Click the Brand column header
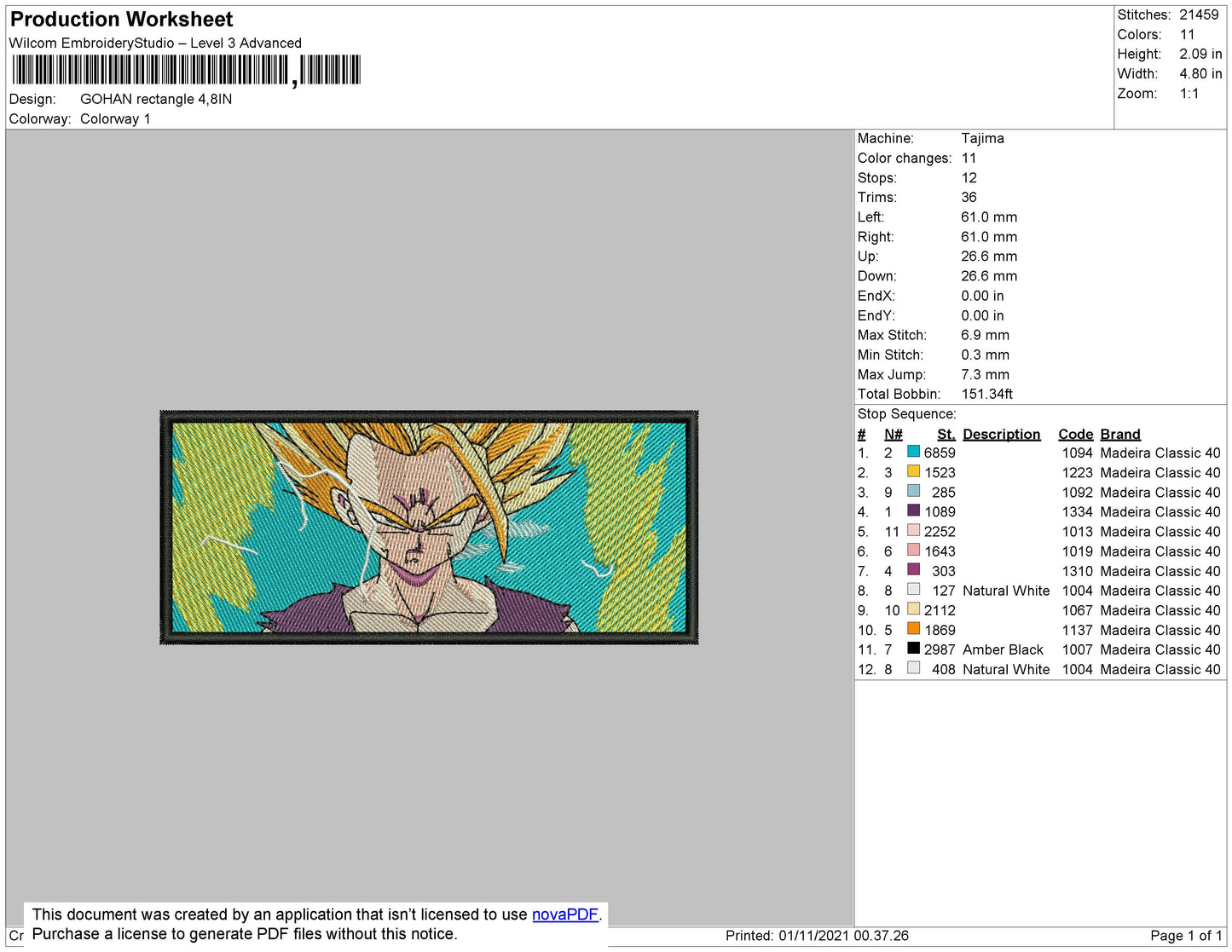The width and height of the screenshot is (1232, 952). [1119, 434]
